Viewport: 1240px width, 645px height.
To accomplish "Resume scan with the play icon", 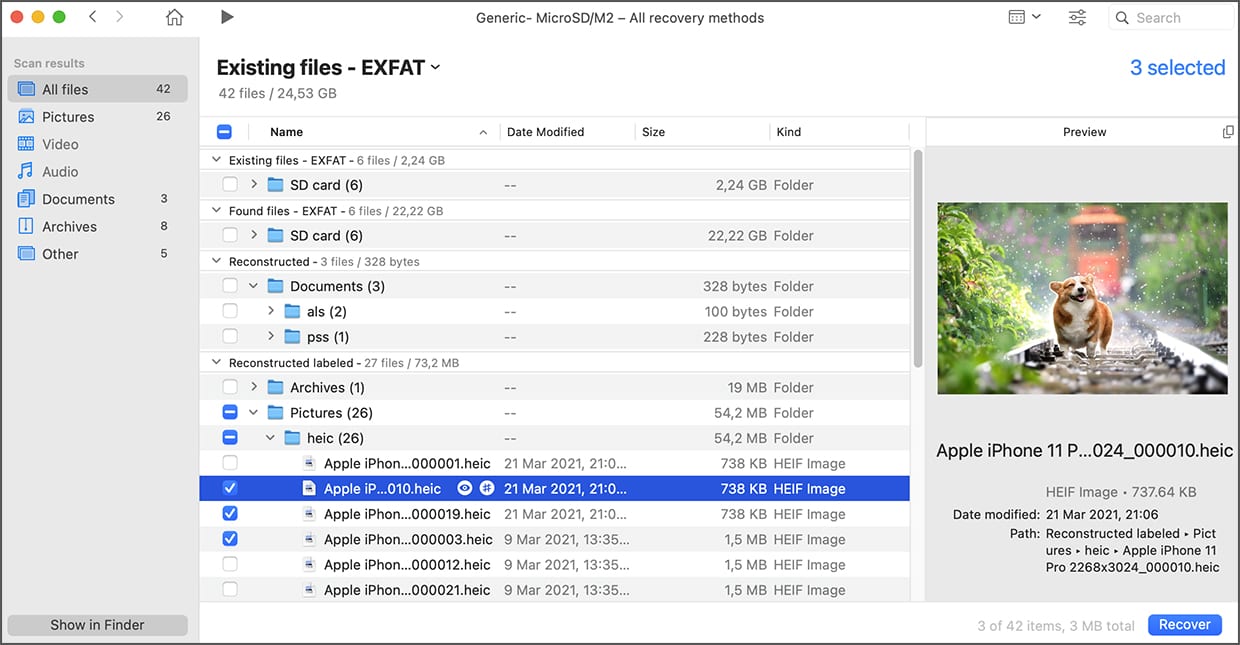I will click(x=227, y=17).
